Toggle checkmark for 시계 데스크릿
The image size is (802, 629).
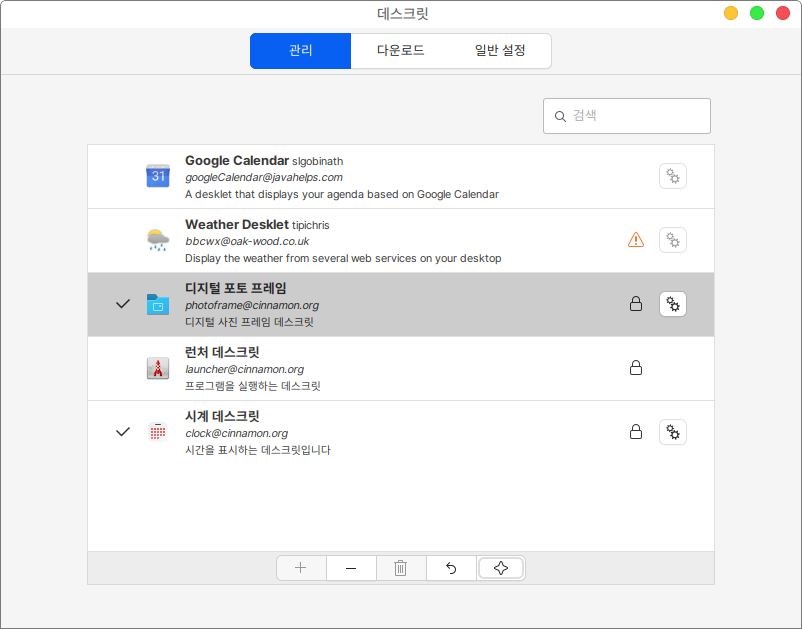pos(123,432)
